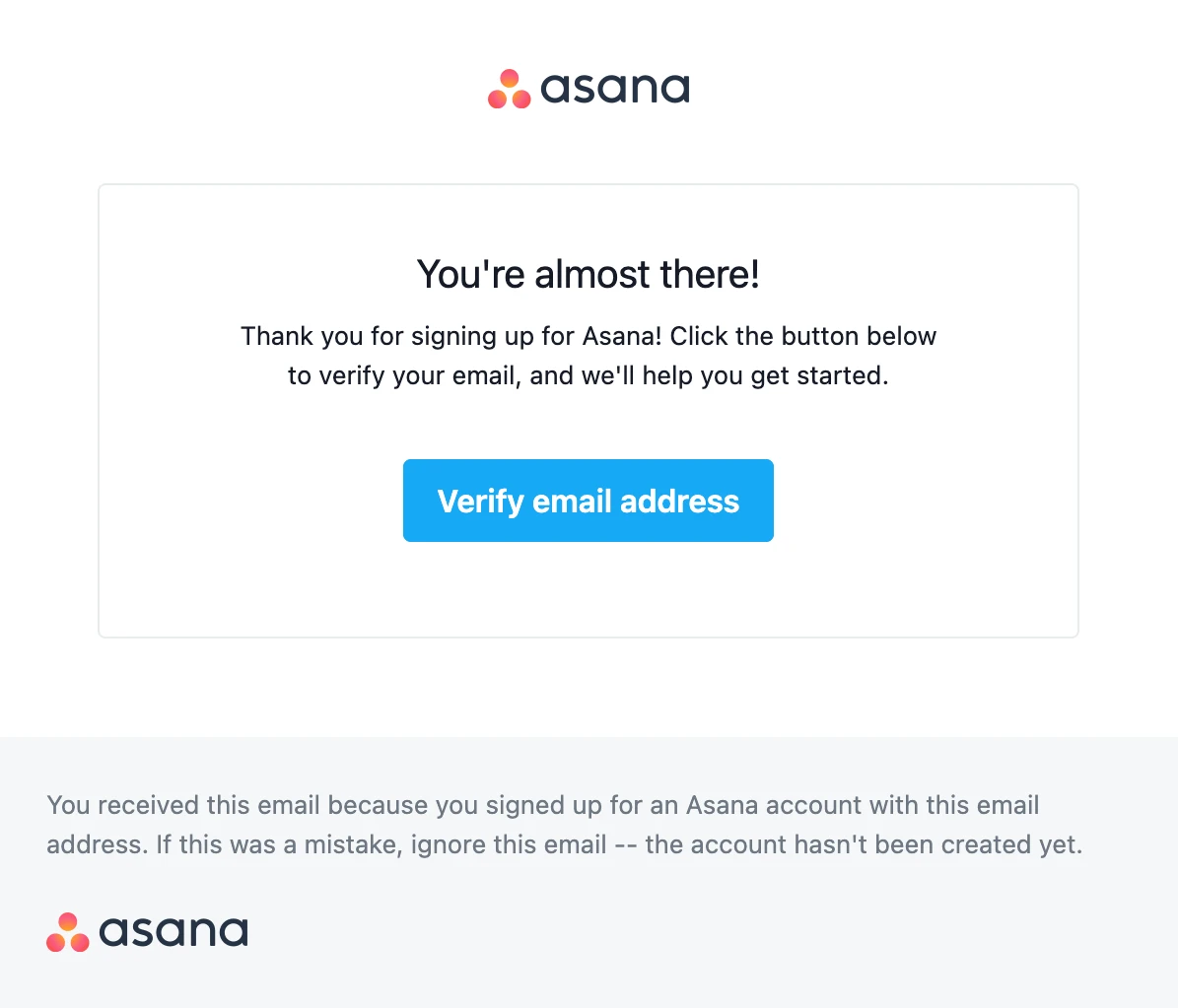Image resolution: width=1178 pixels, height=1008 pixels.
Task: Click the word "Verify" on the blue button
Action: point(480,501)
